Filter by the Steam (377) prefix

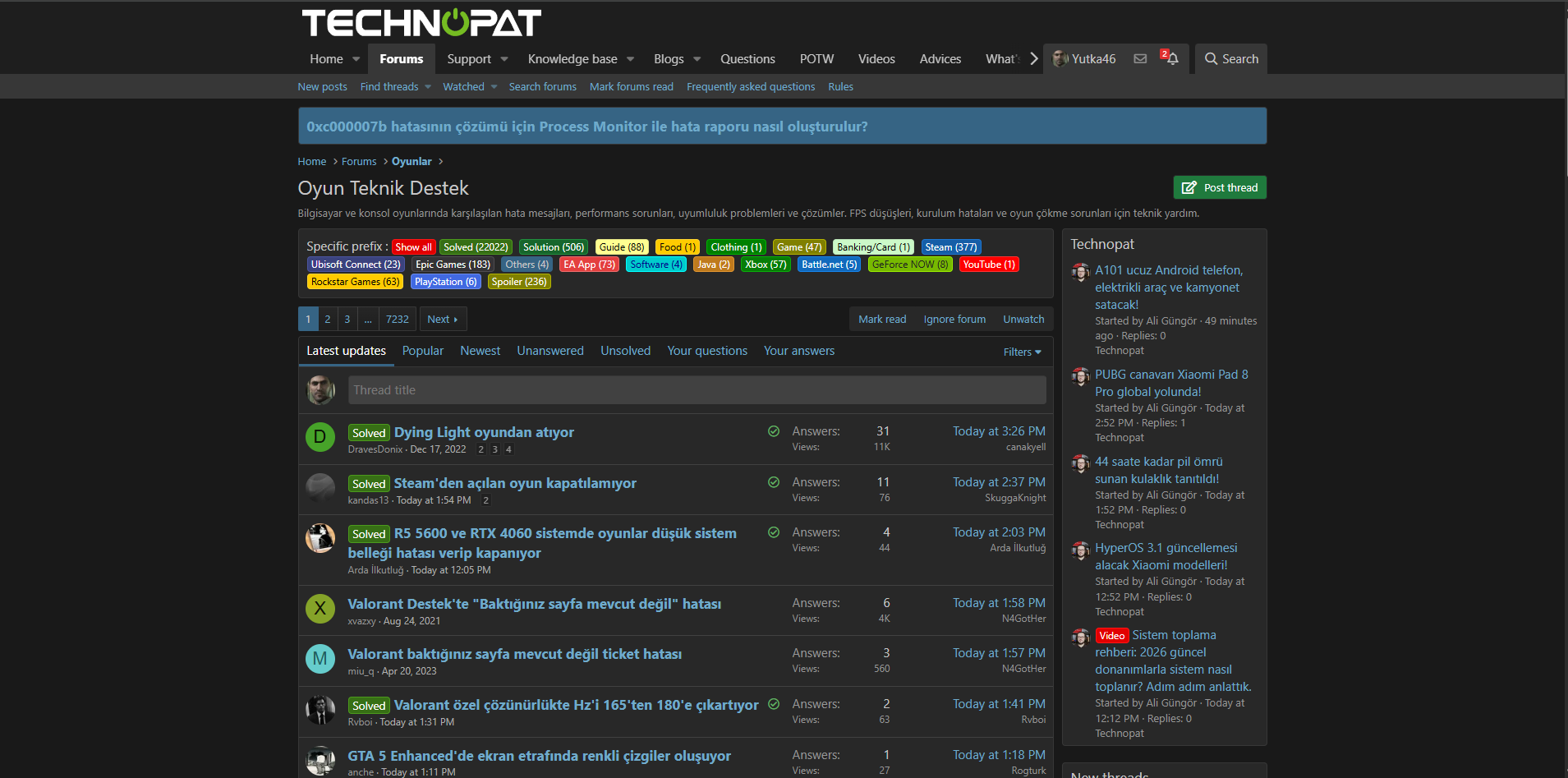click(x=951, y=247)
